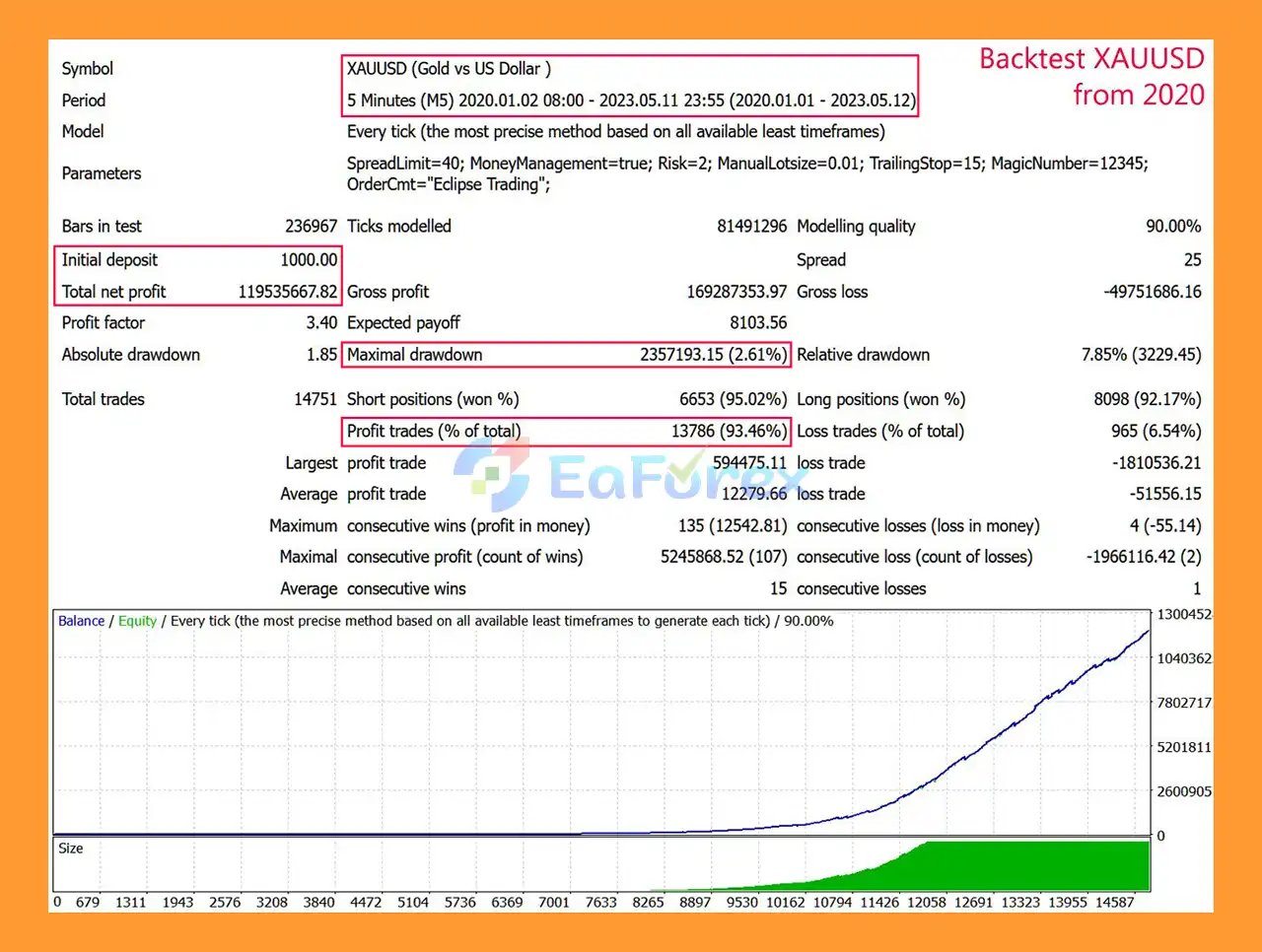The height and width of the screenshot is (952, 1262).
Task: Click the green Size histogram area
Action: (1035, 867)
